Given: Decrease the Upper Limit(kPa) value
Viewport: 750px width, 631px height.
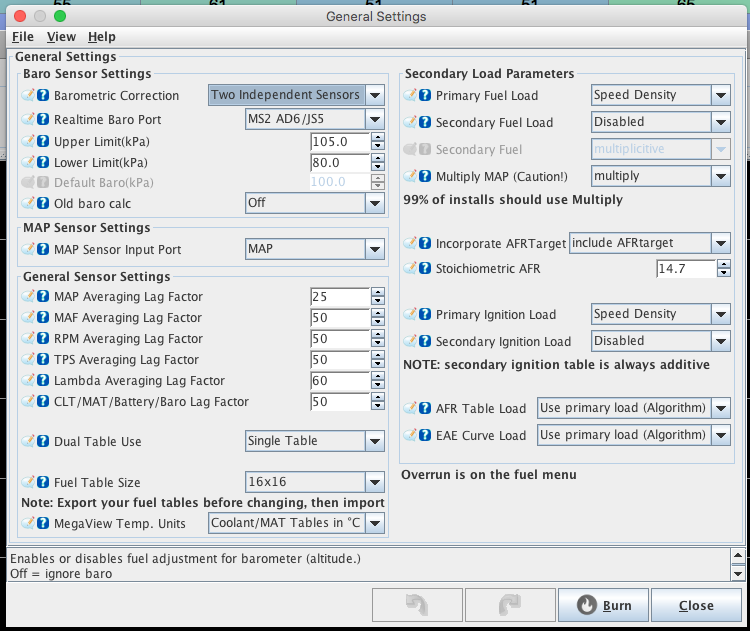Looking at the screenshot, I should pyautogui.click(x=378, y=146).
